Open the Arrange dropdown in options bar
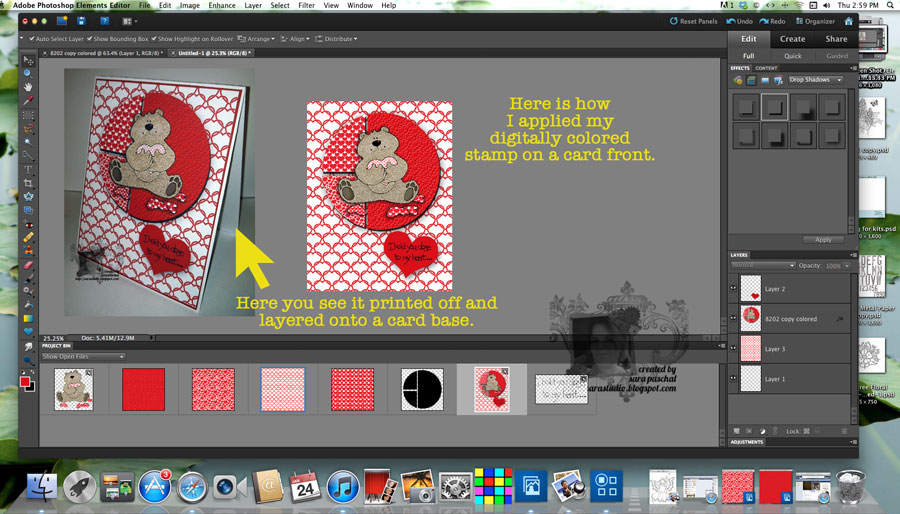 click(257, 39)
